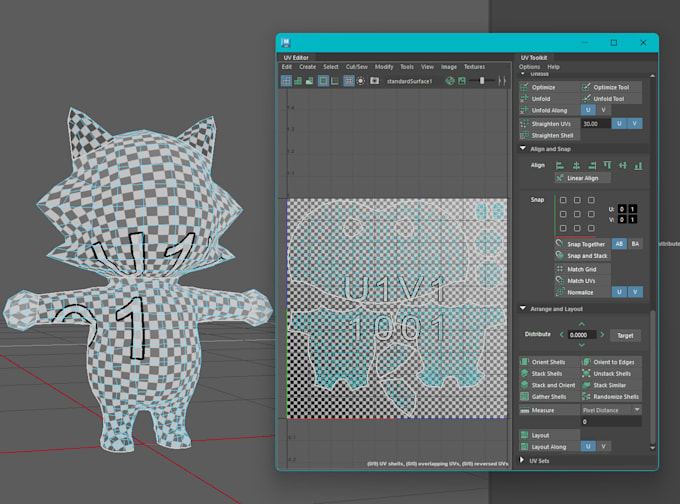680x504 pixels.
Task: Click the toolbar exposure slider handle
Action: coord(482,81)
